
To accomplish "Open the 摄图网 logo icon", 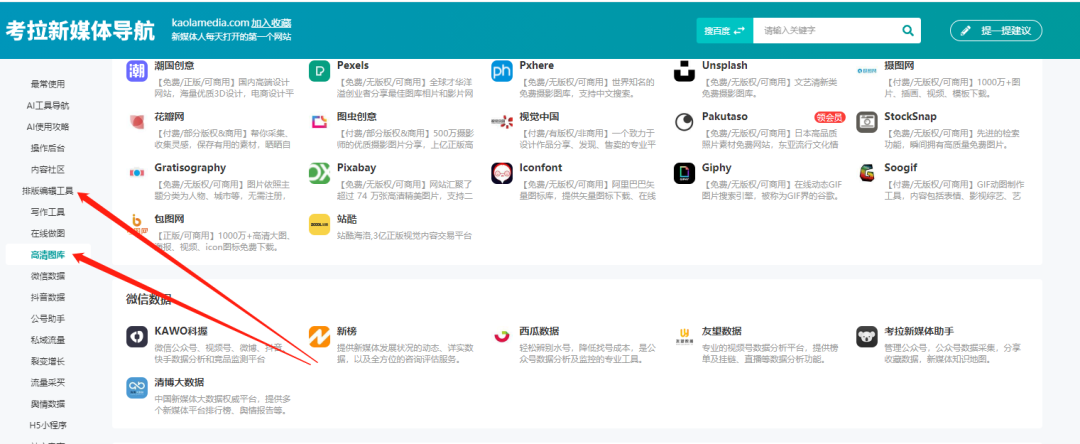I will [x=866, y=71].
